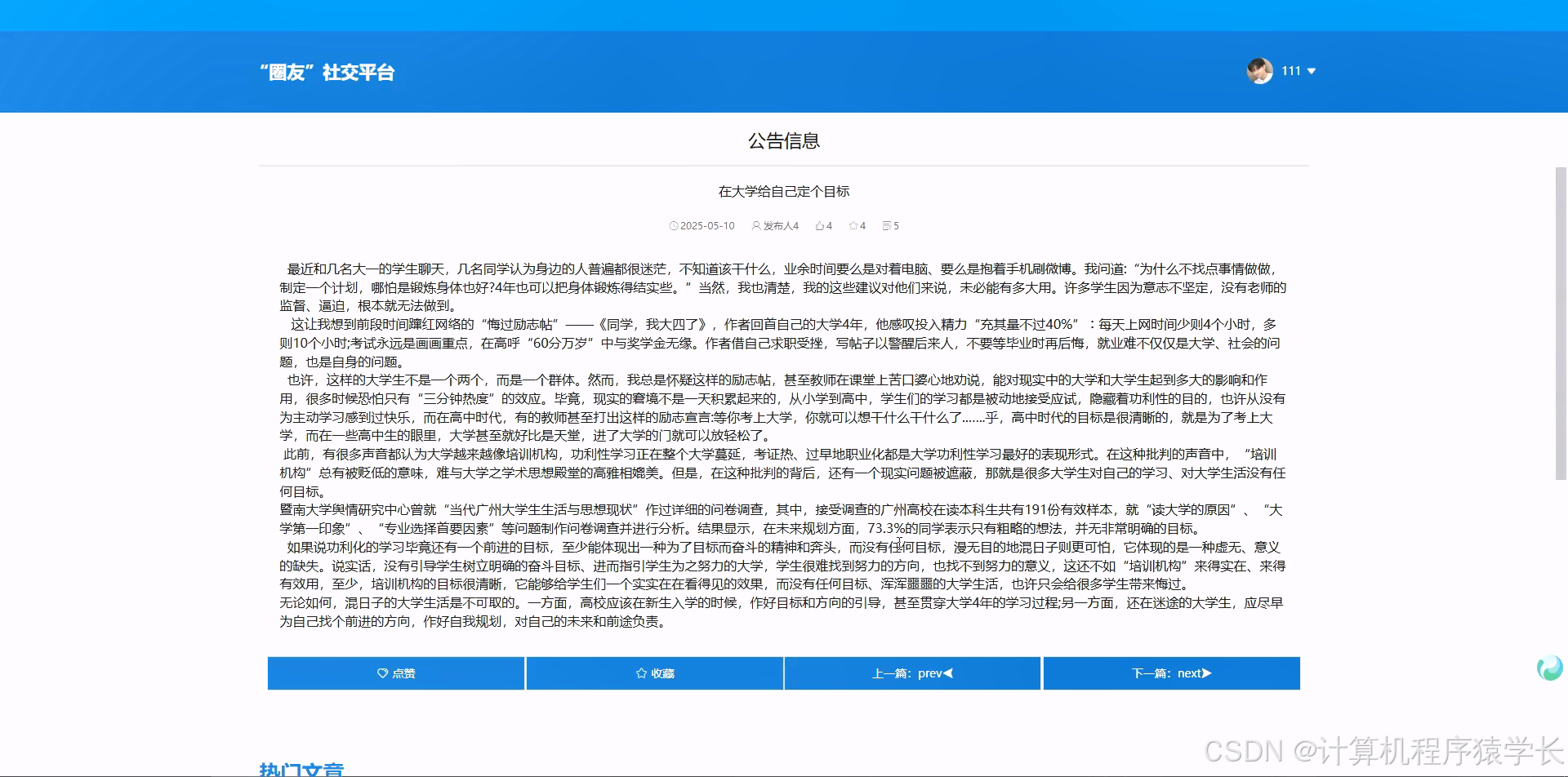Click the "圈友"社交平台 site title
1568x777 pixels.
click(x=327, y=72)
